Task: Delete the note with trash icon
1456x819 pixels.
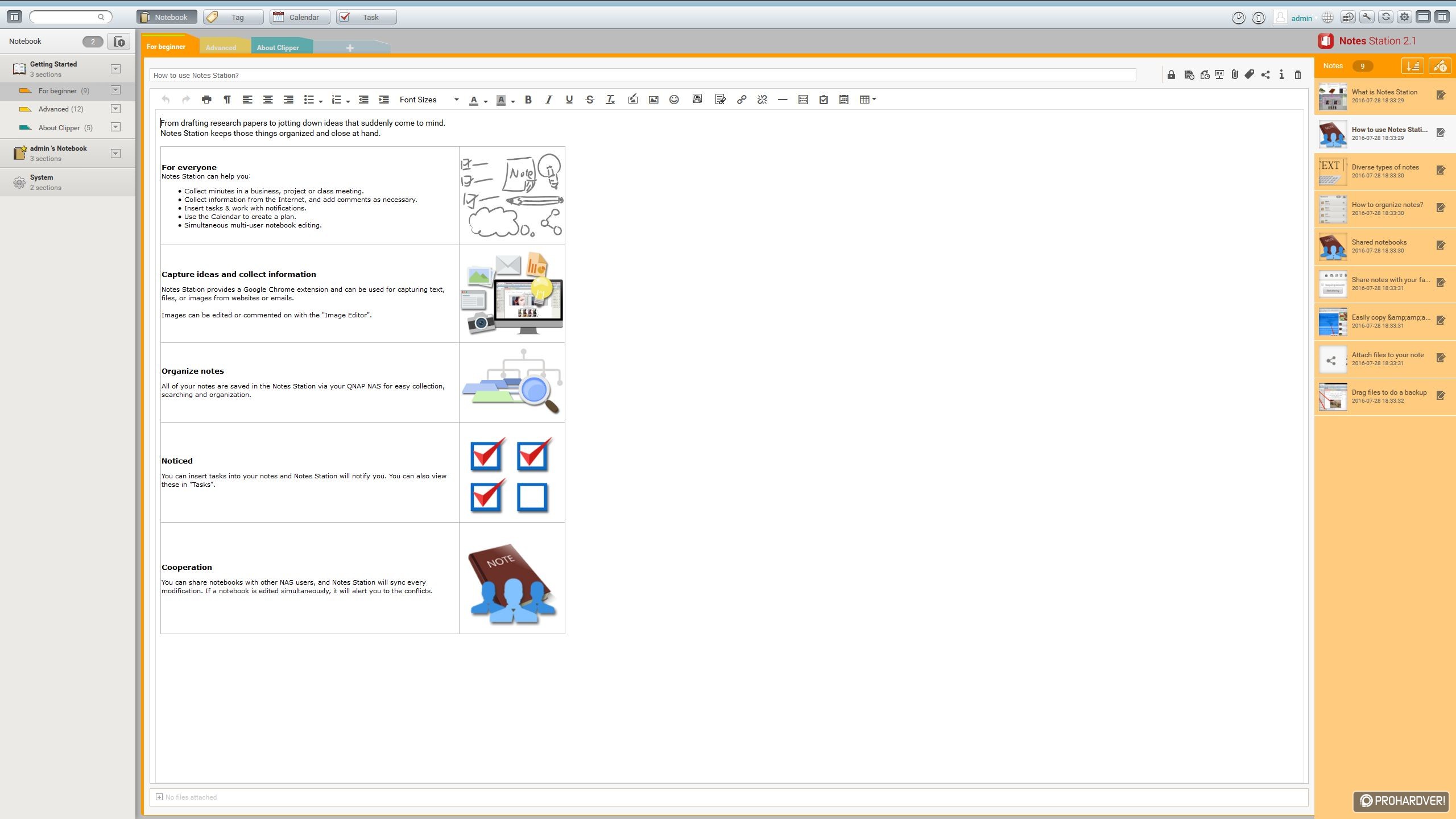Action: pyautogui.click(x=1298, y=75)
